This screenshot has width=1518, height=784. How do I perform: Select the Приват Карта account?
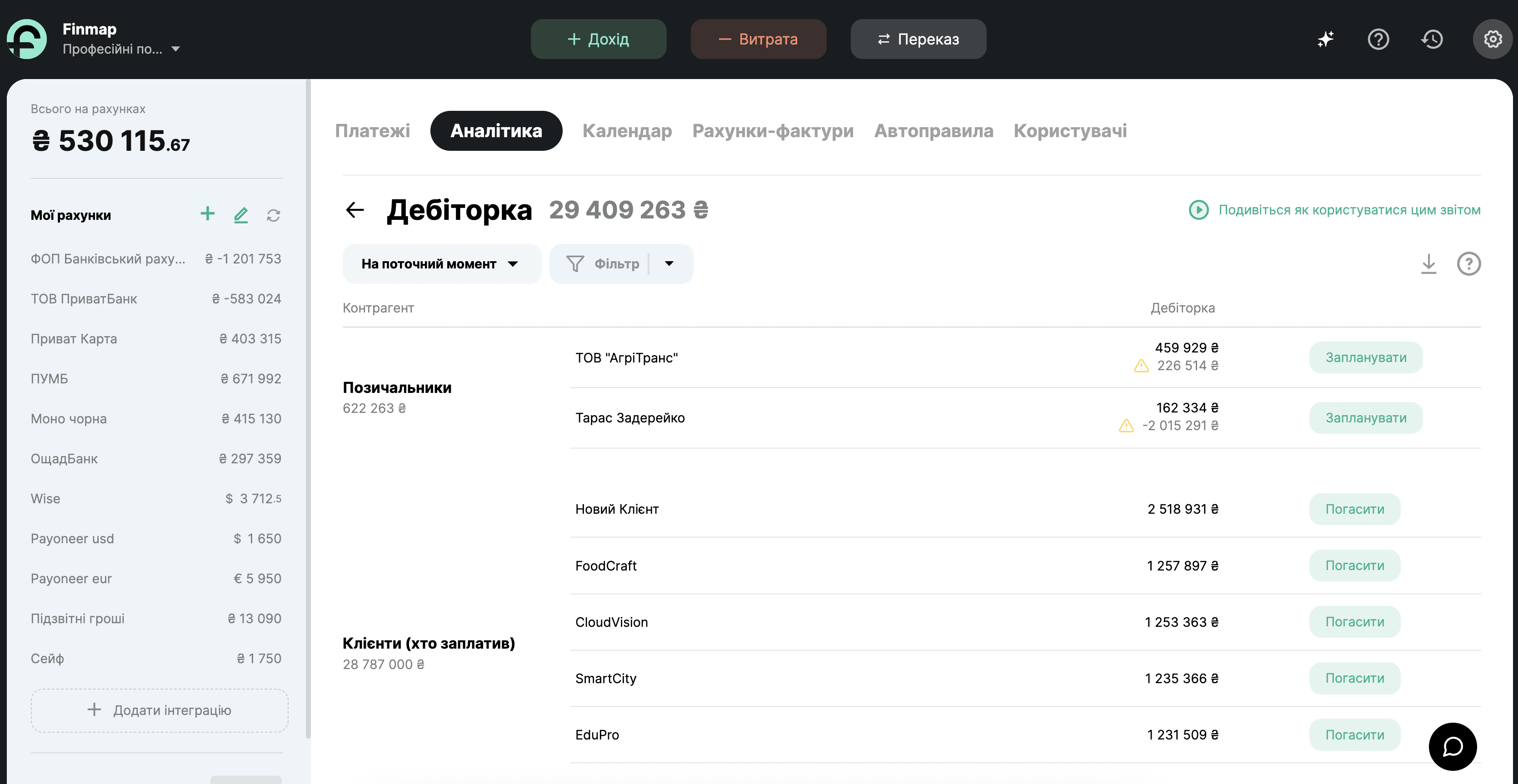point(156,339)
